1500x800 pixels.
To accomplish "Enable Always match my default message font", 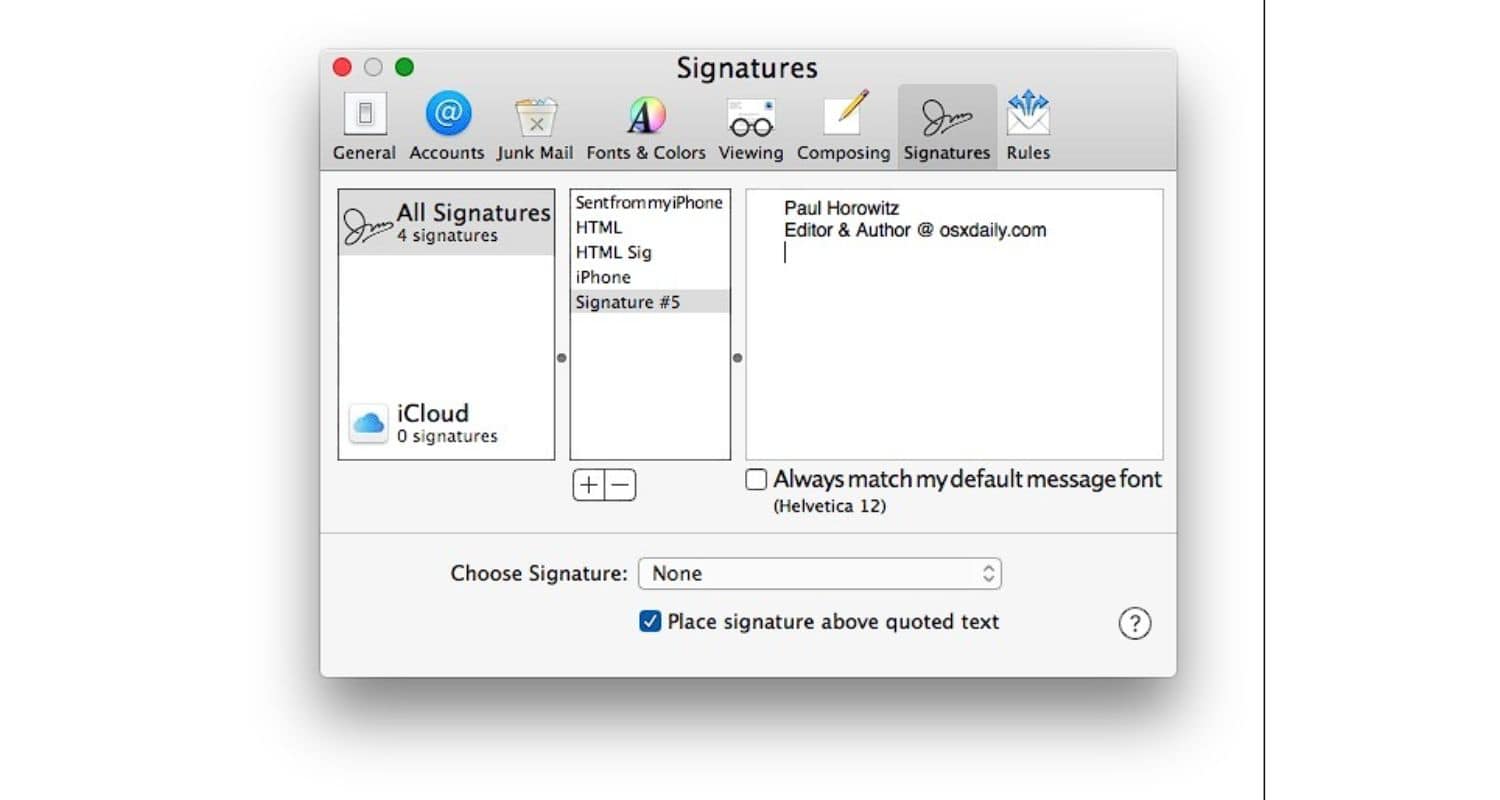I will 756,480.
